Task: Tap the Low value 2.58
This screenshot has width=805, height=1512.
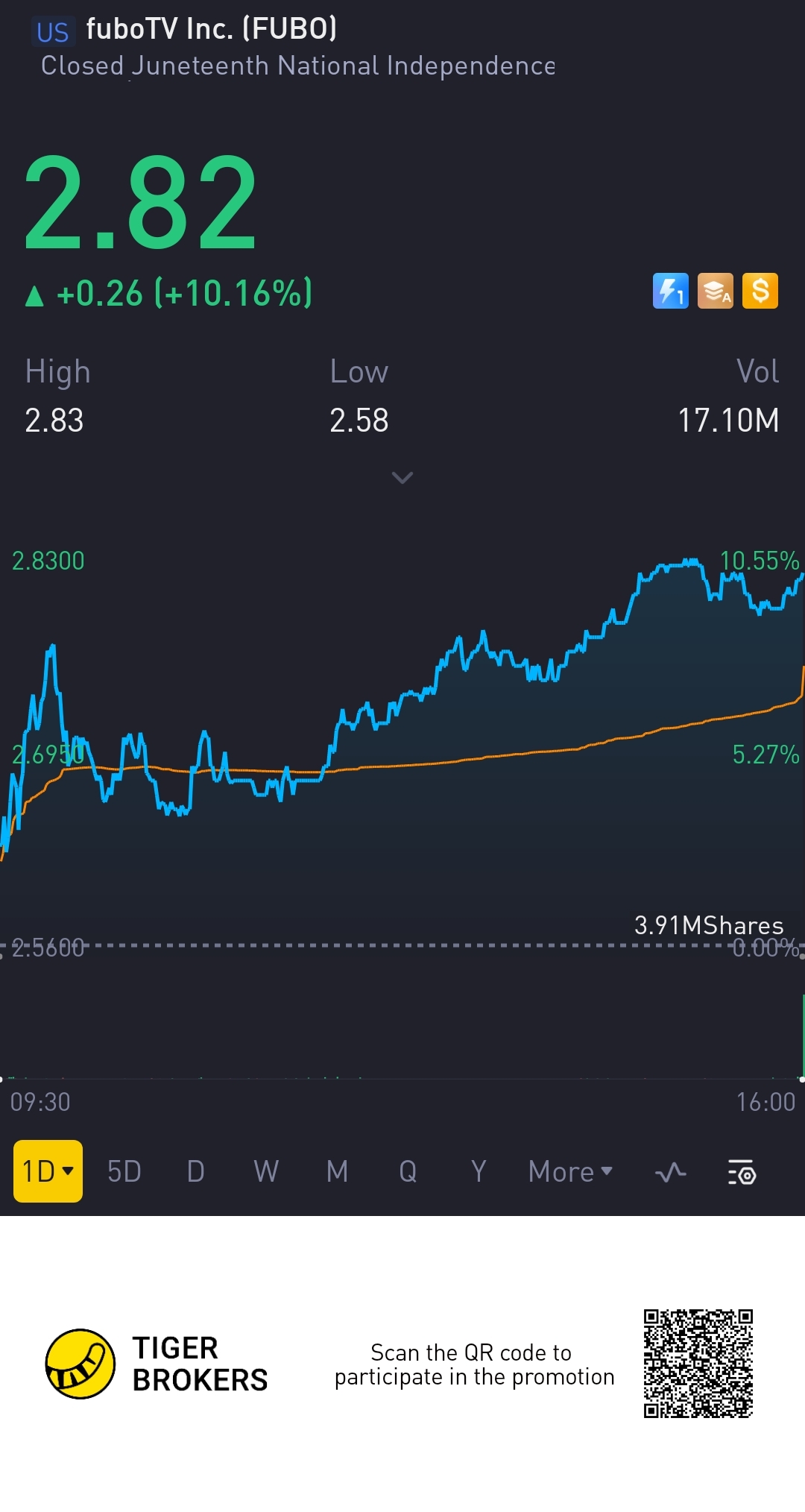Action: click(359, 420)
